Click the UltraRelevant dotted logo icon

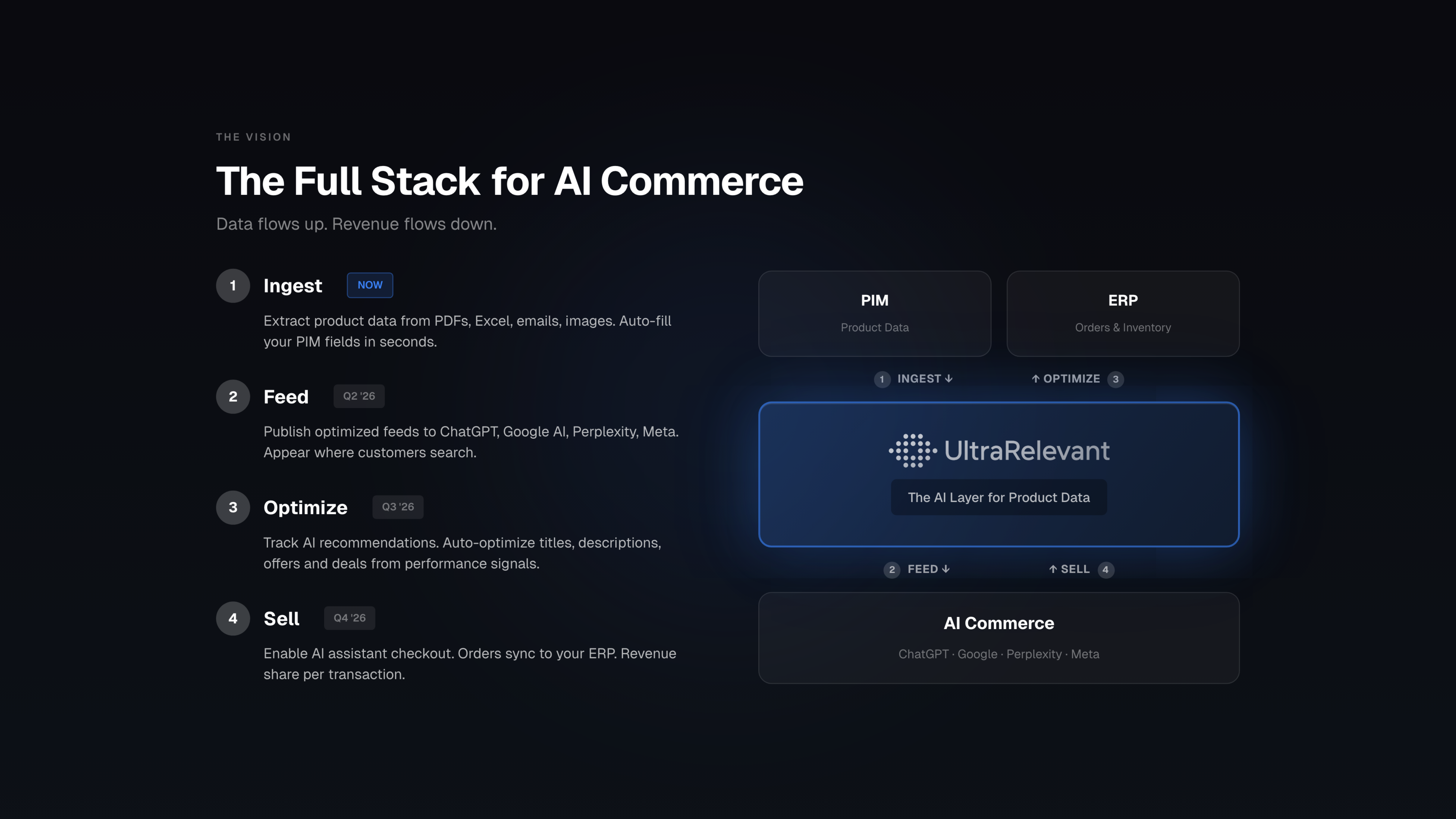click(912, 450)
